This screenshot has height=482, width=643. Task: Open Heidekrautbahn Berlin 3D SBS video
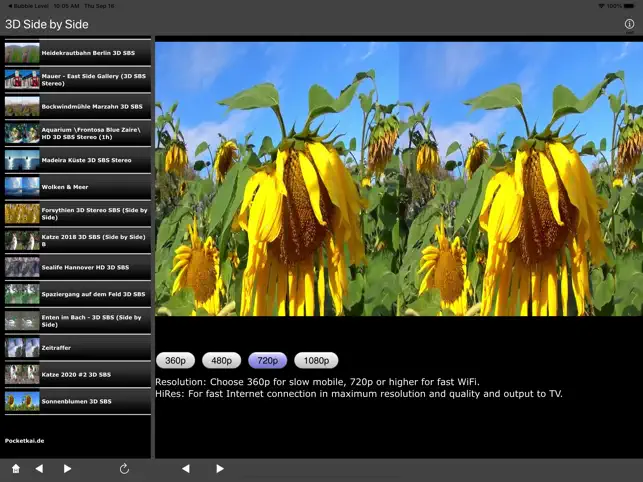[x=78, y=53]
